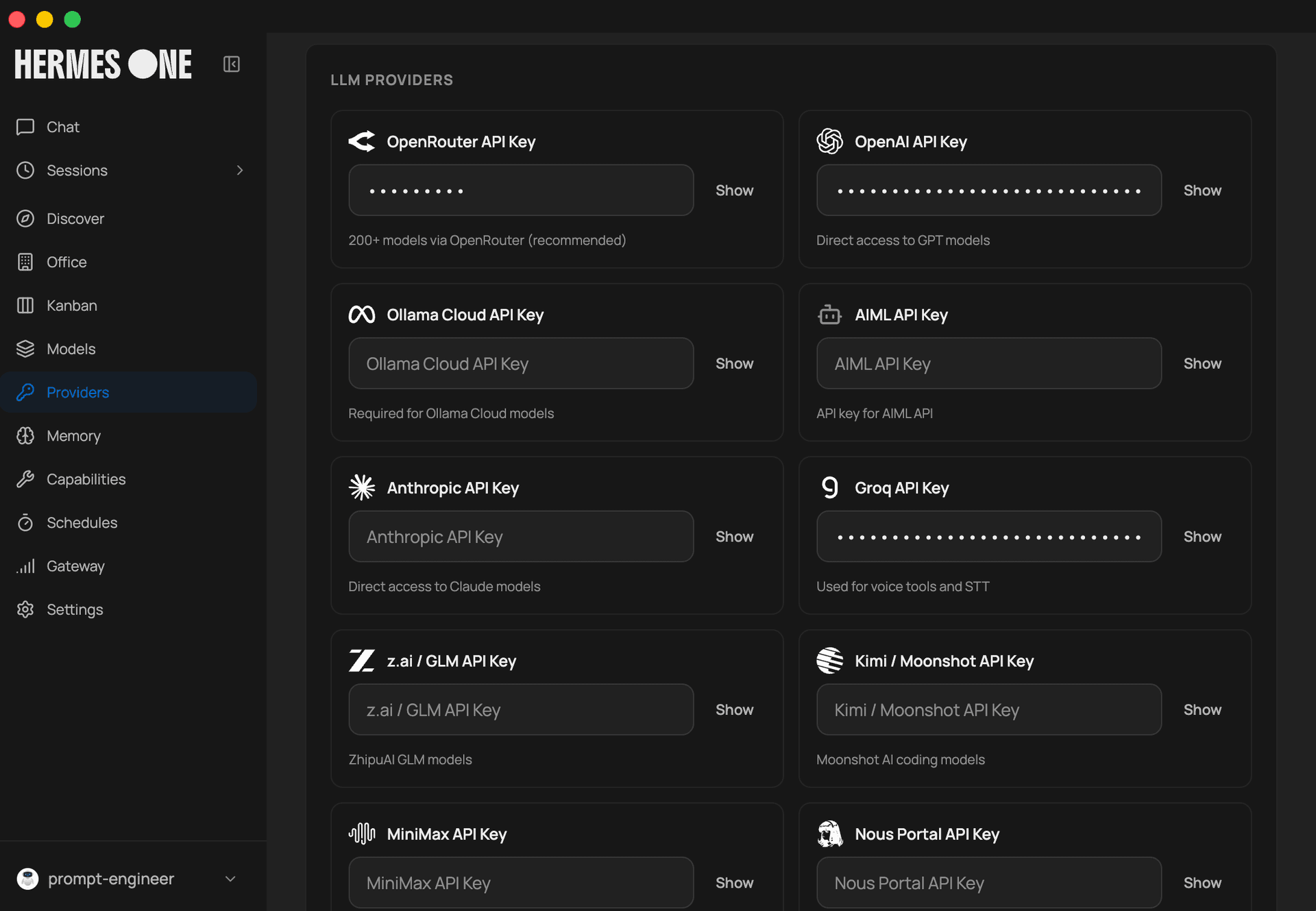This screenshot has height=911, width=1316.
Task: Click the Schedules timer icon
Action: tap(25, 522)
